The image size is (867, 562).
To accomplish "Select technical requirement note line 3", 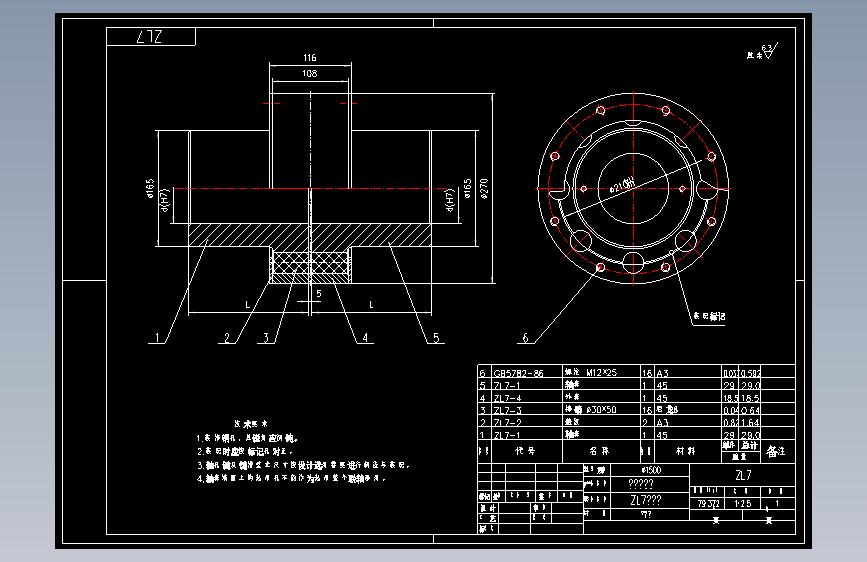I will pos(304,465).
